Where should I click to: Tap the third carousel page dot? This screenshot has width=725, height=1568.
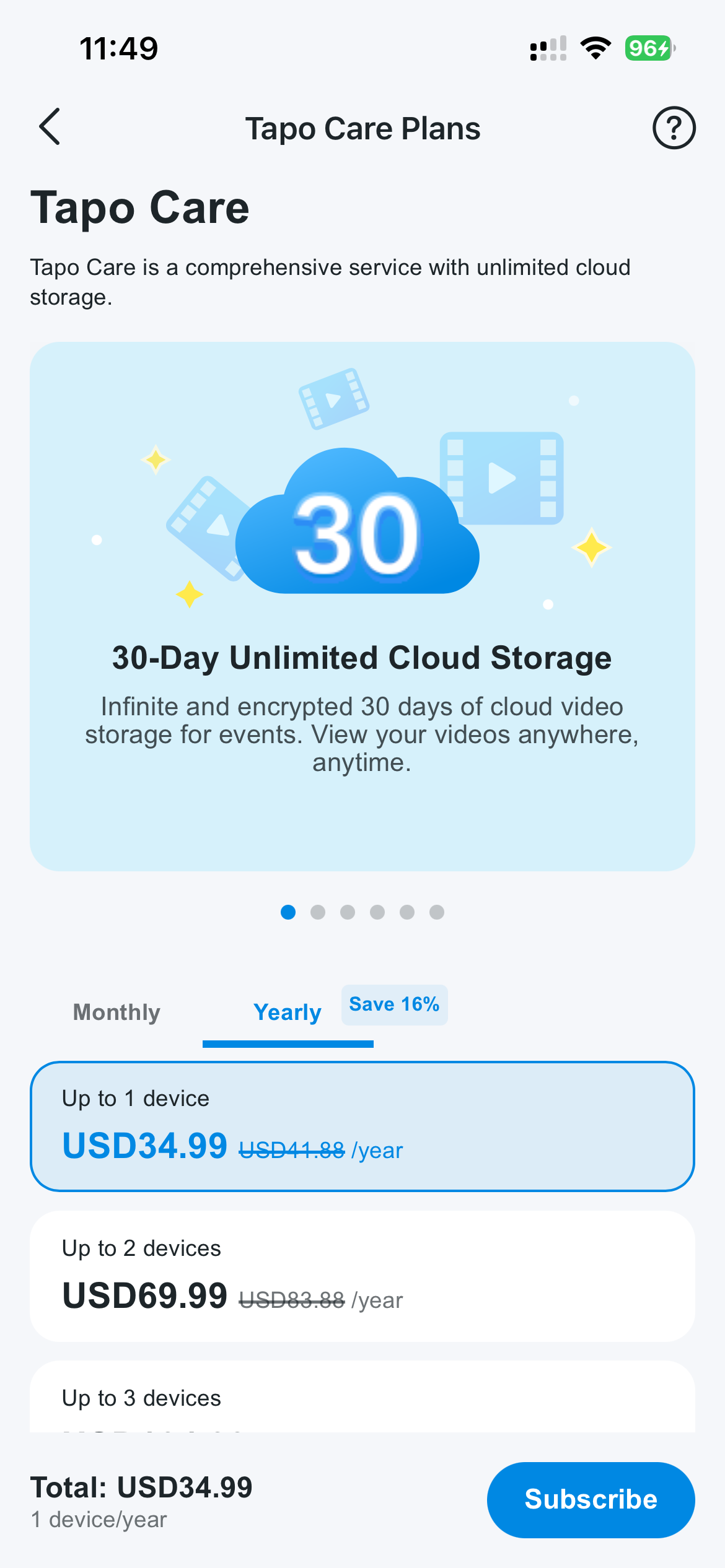coord(348,912)
